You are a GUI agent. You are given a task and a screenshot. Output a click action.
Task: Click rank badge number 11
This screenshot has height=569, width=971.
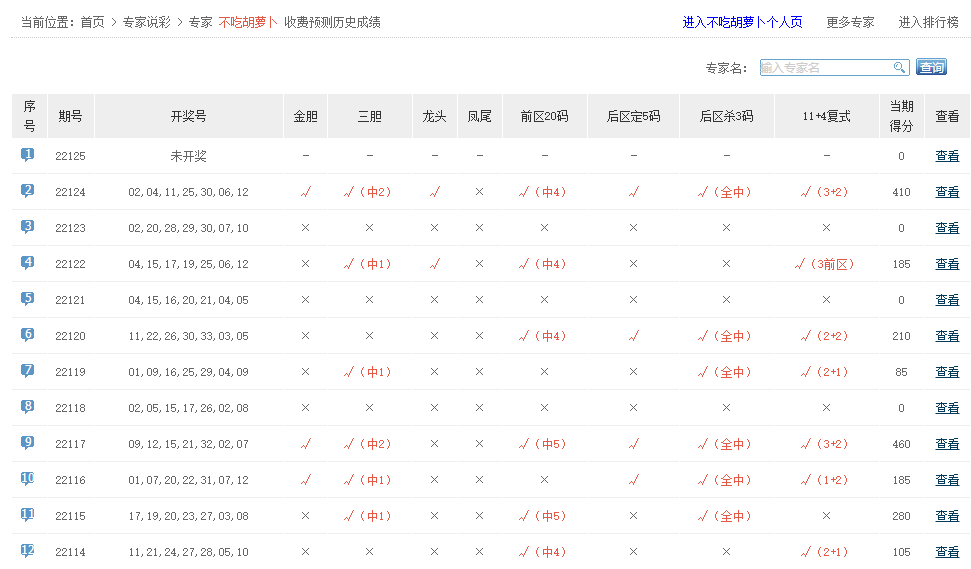[28, 515]
